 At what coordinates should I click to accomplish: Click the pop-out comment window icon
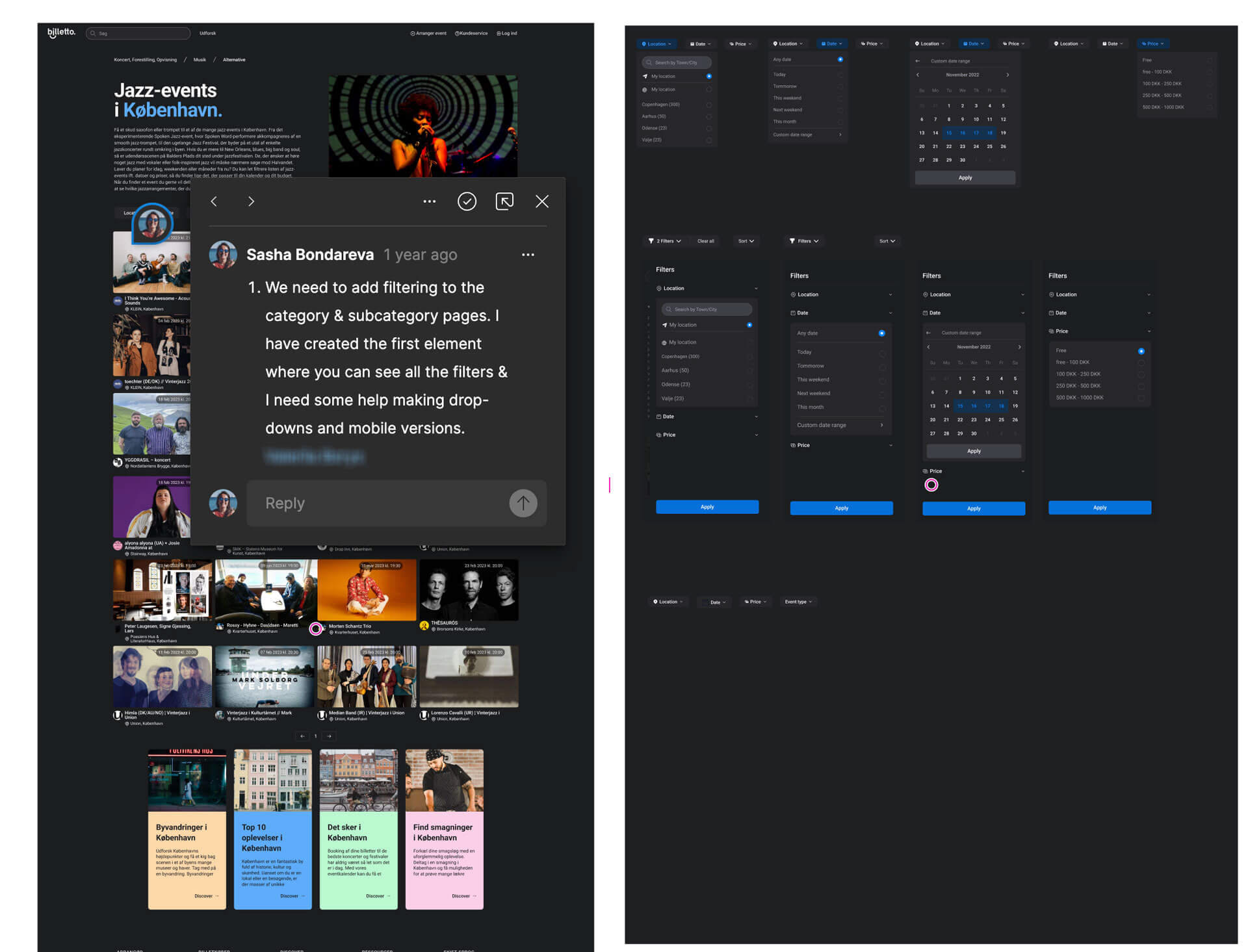pyautogui.click(x=504, y=201)
